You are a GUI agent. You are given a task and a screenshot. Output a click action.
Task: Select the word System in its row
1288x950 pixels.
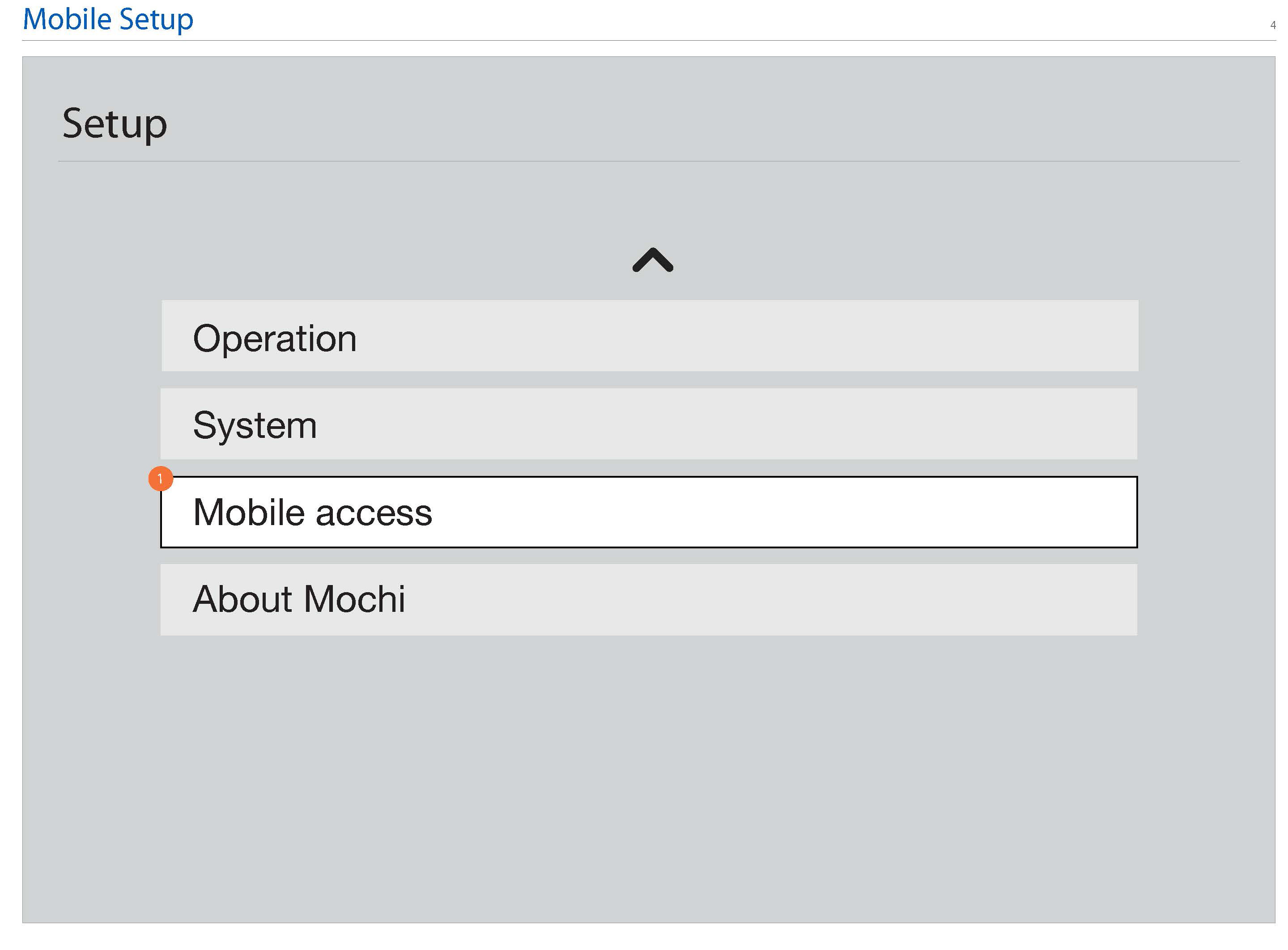coord(255,427)
